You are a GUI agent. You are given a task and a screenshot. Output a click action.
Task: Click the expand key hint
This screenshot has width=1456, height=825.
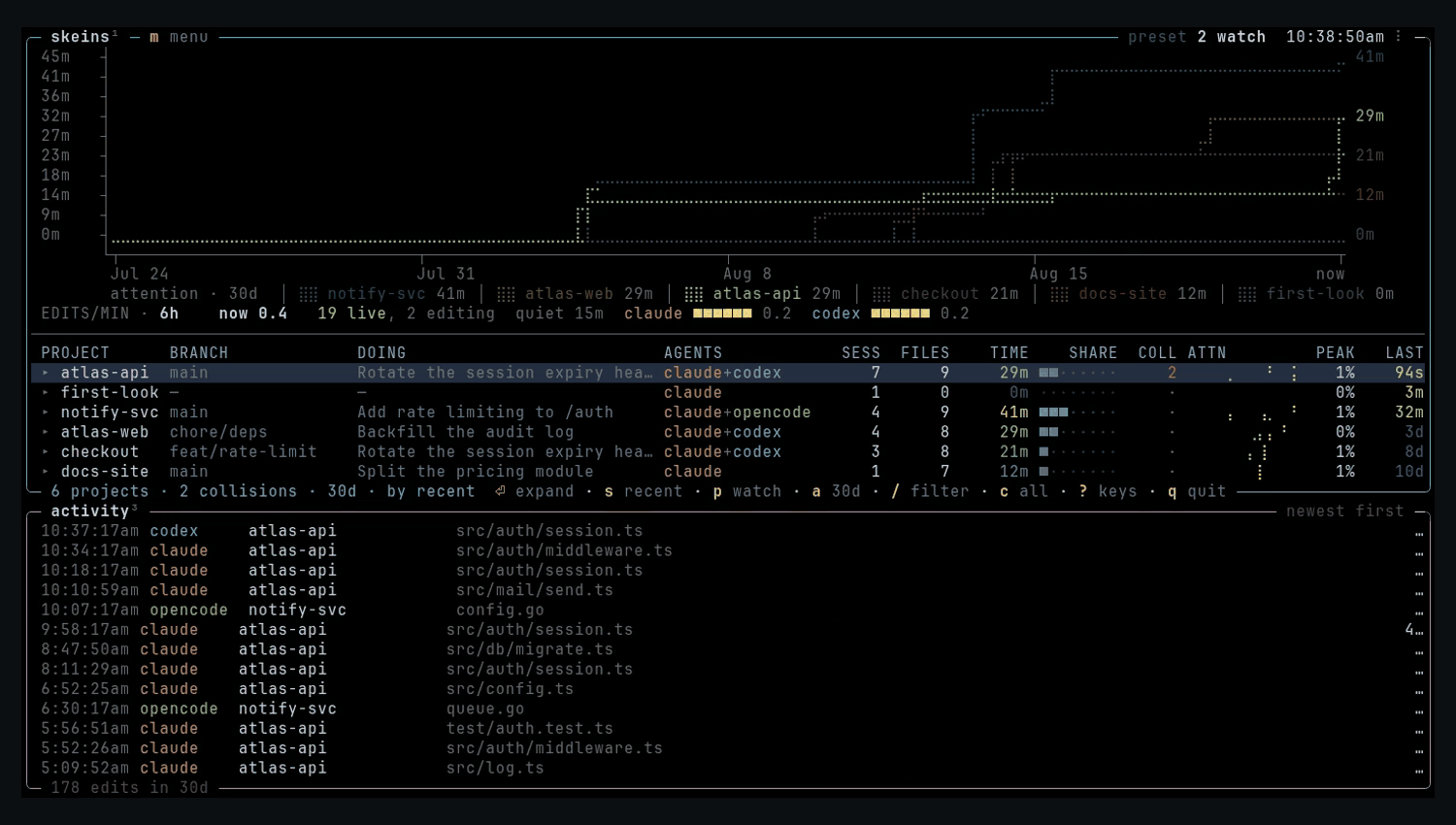(534, 491)
